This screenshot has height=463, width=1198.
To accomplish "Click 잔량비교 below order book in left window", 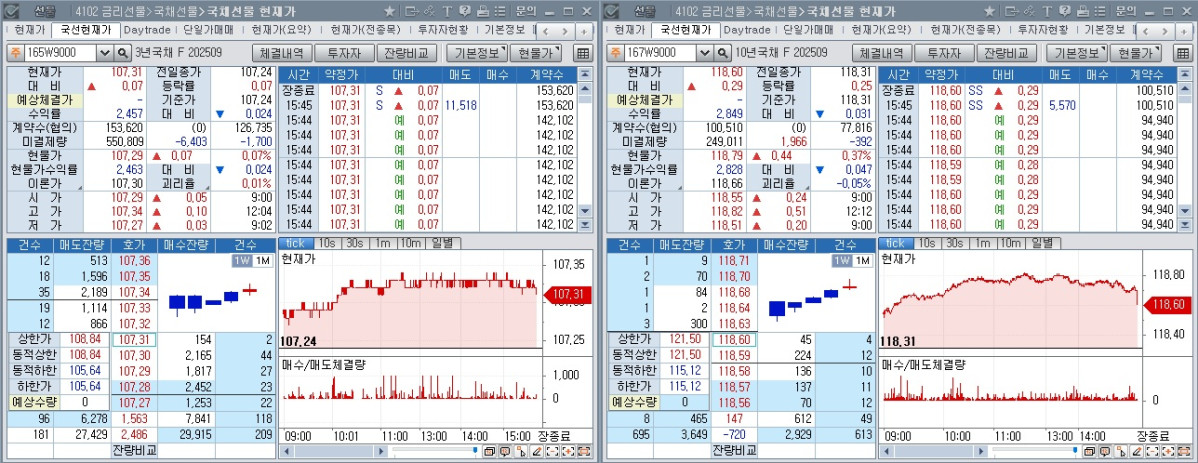I will coord(134,449).
